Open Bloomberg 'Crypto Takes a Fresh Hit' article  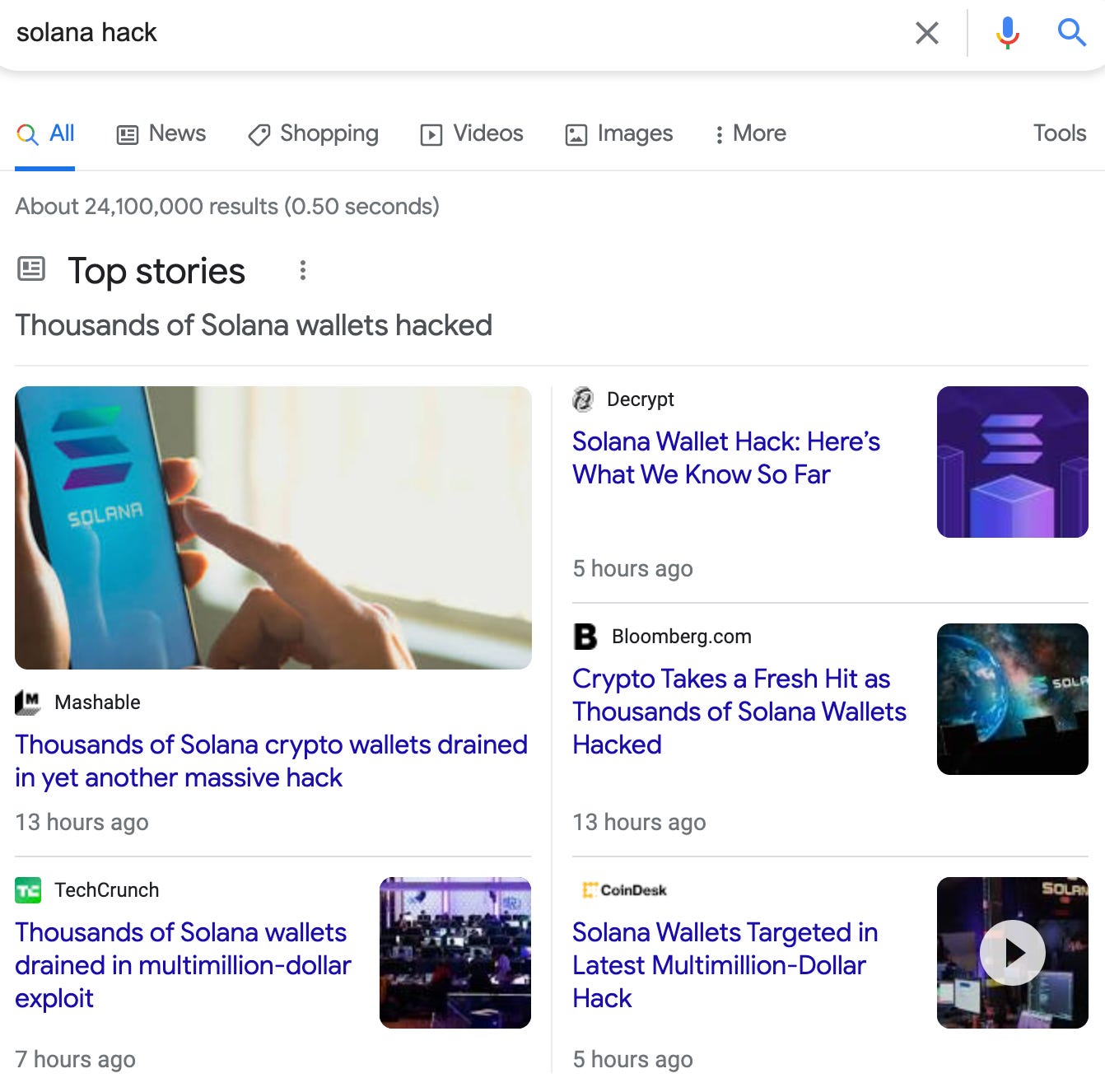coord(739,712)
